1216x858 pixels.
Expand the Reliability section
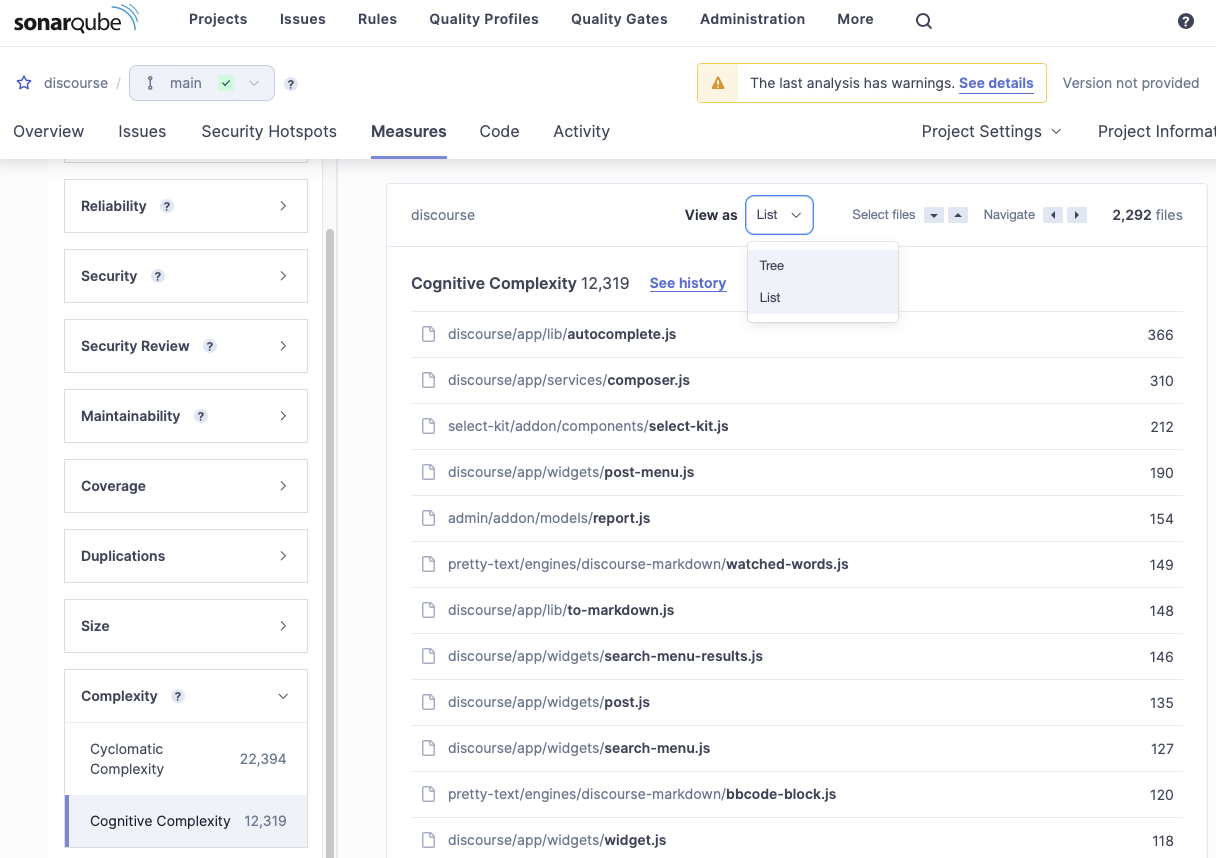tap(186, 206)
